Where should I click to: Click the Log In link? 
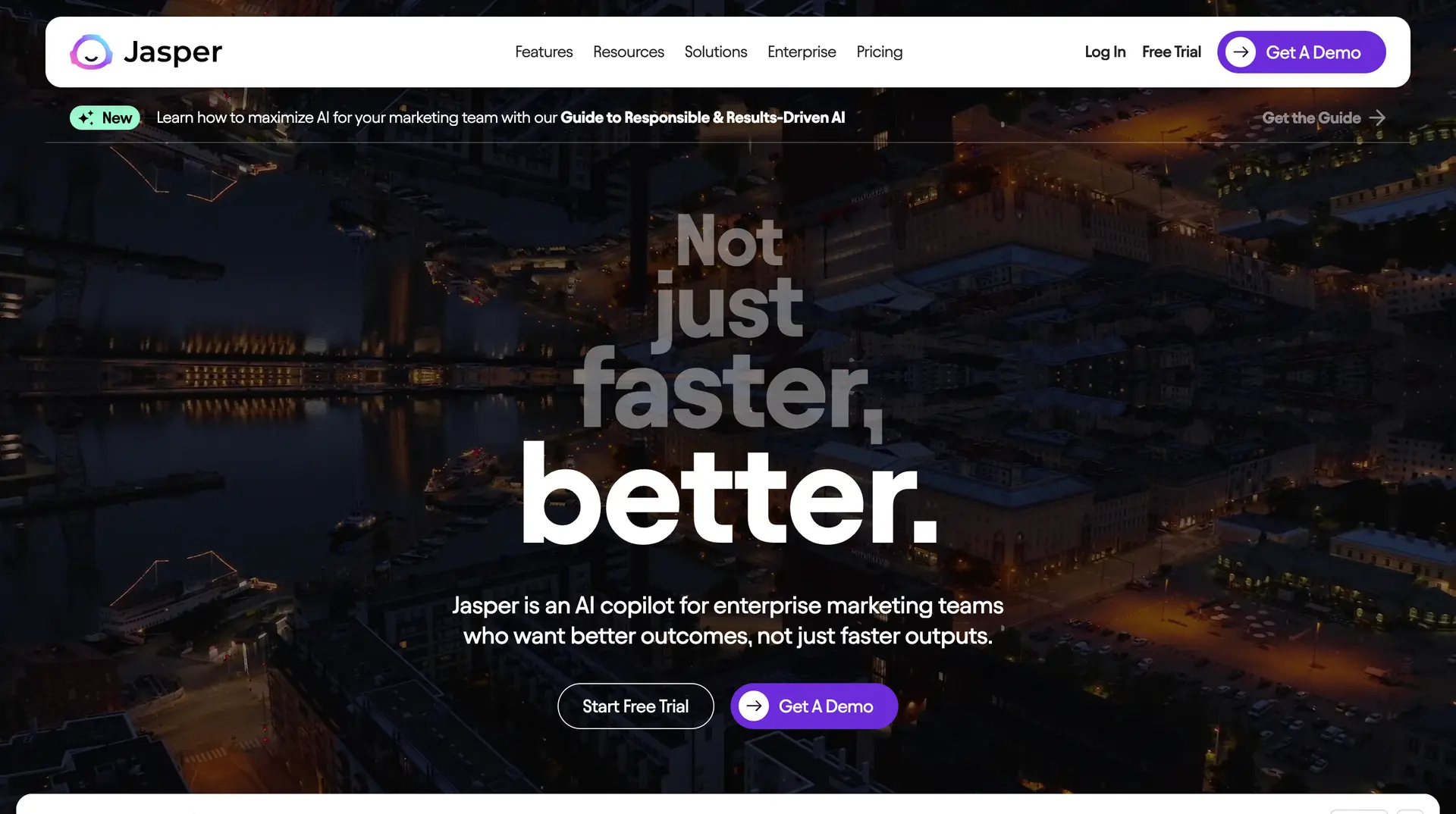(1105, 52)
